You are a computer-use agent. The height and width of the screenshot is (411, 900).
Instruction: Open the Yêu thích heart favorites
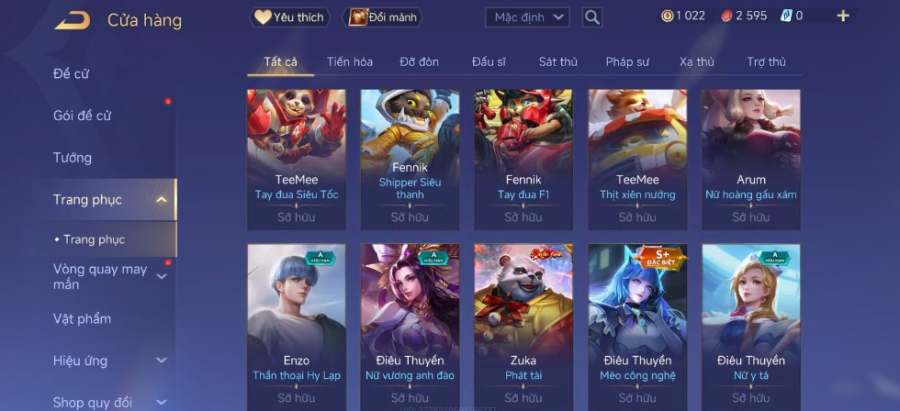tap(290, 17)
